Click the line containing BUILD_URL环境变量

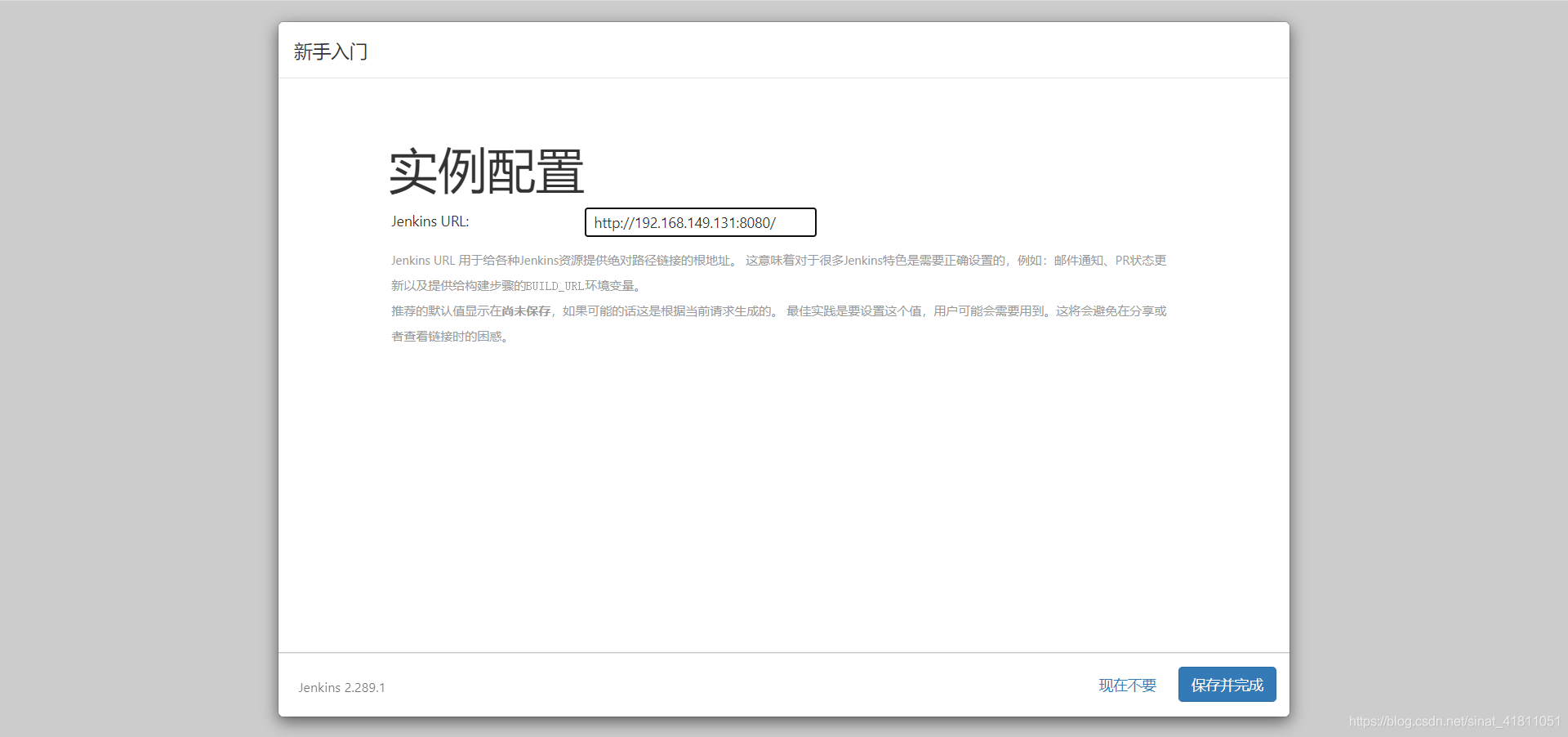coord(518,286)
